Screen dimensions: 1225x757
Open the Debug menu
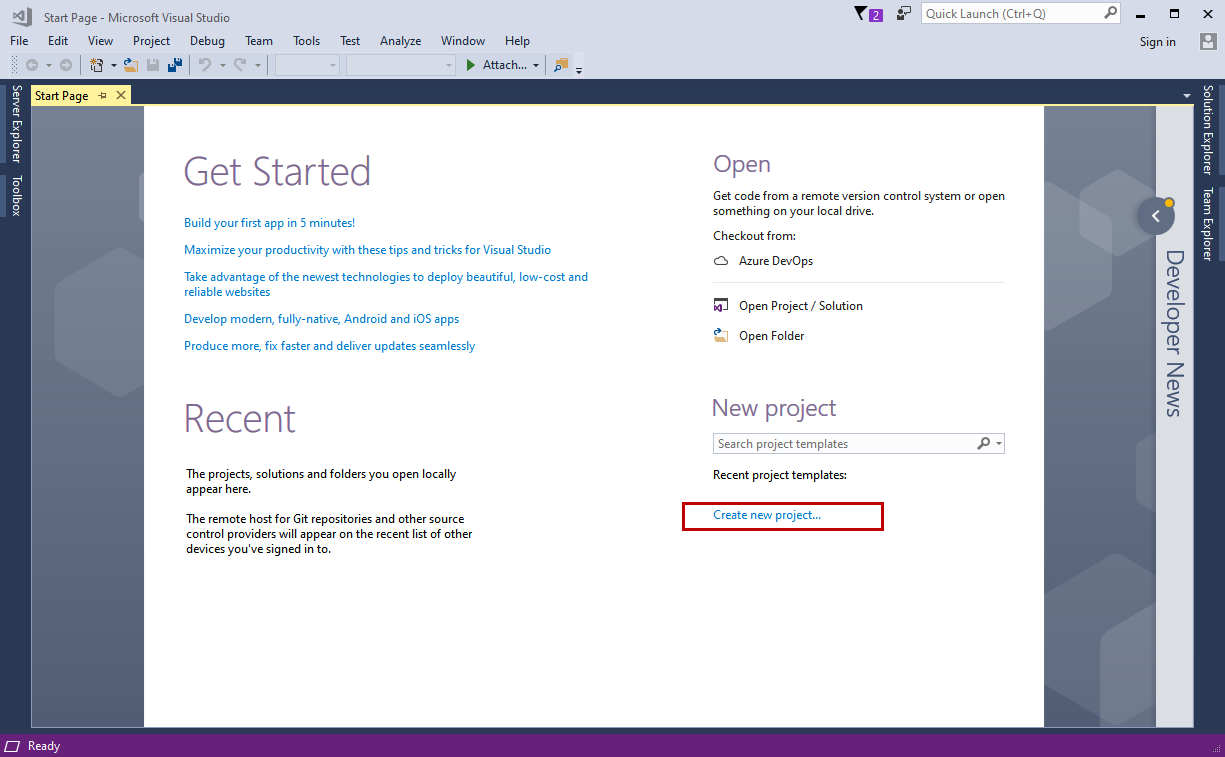coord(207,41)
